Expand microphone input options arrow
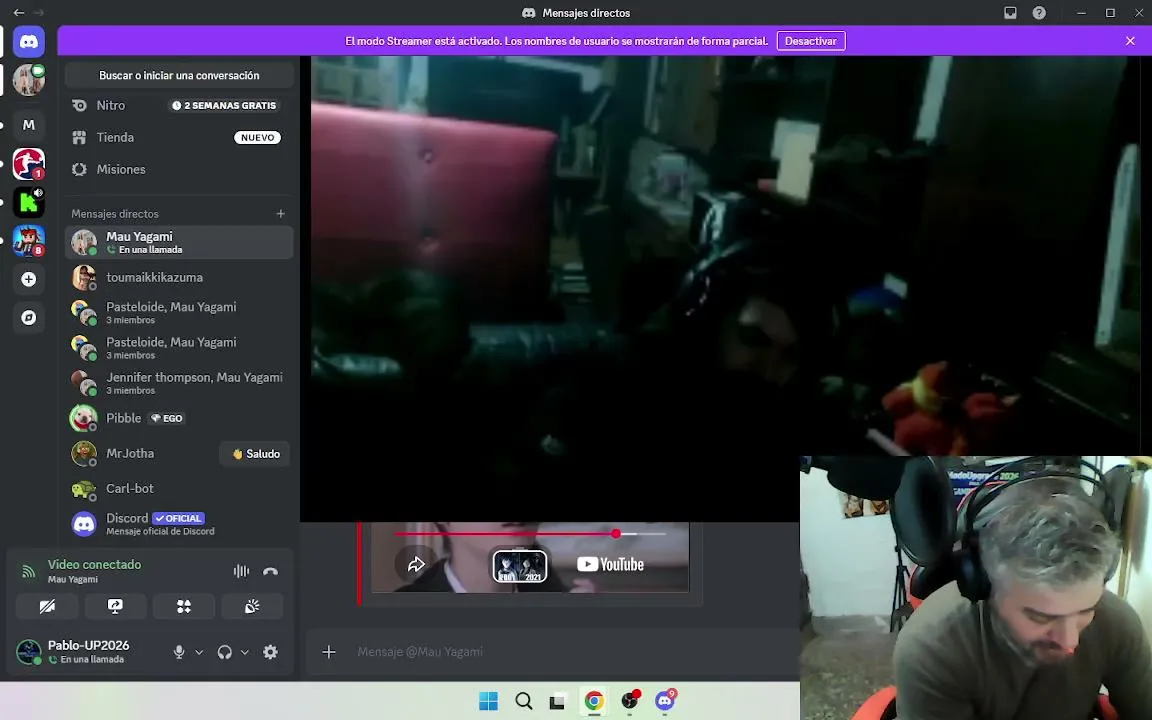The image size is (1152, 720). 199,652
